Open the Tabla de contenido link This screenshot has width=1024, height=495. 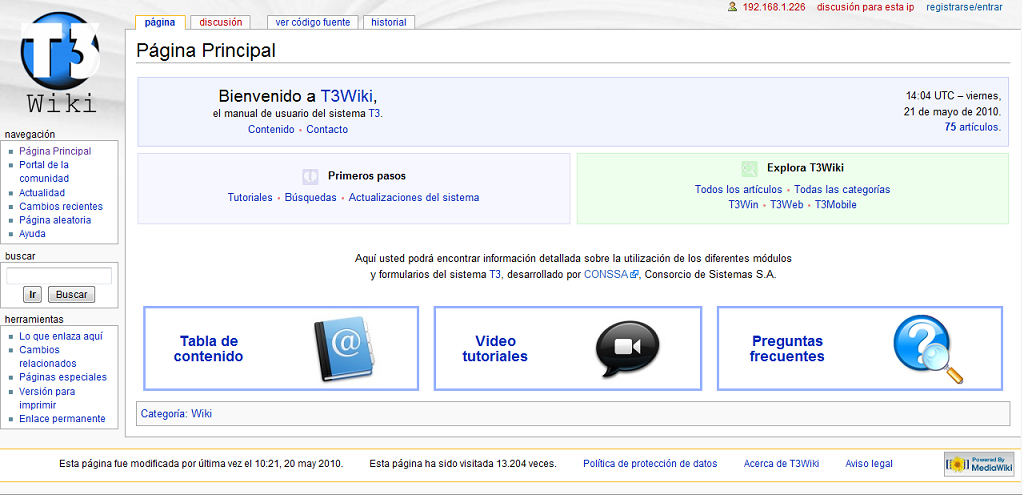tap(208, 349)
